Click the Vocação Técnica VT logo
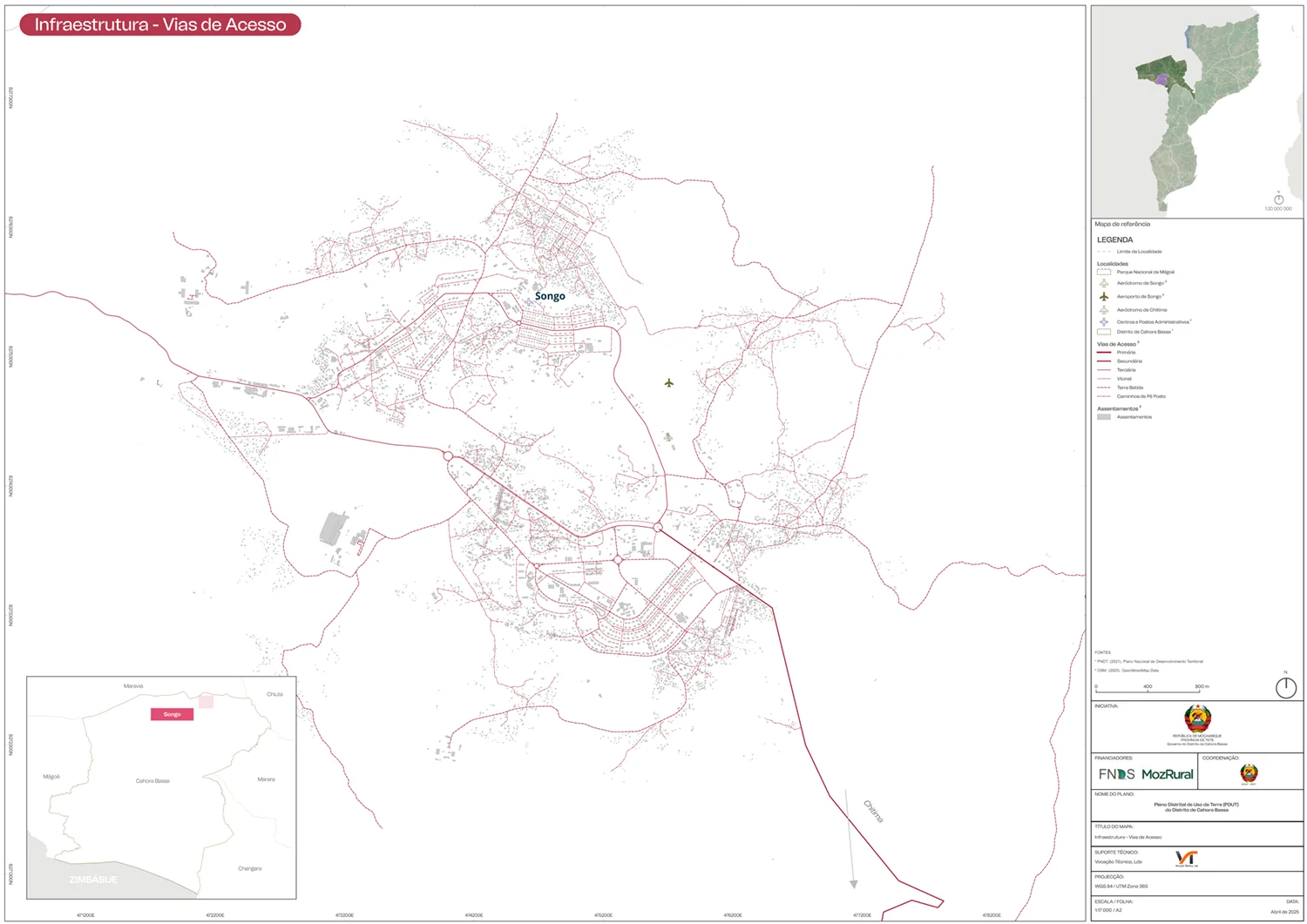The width and height of the screenshot is (1307, 924). pos(1187,859)
